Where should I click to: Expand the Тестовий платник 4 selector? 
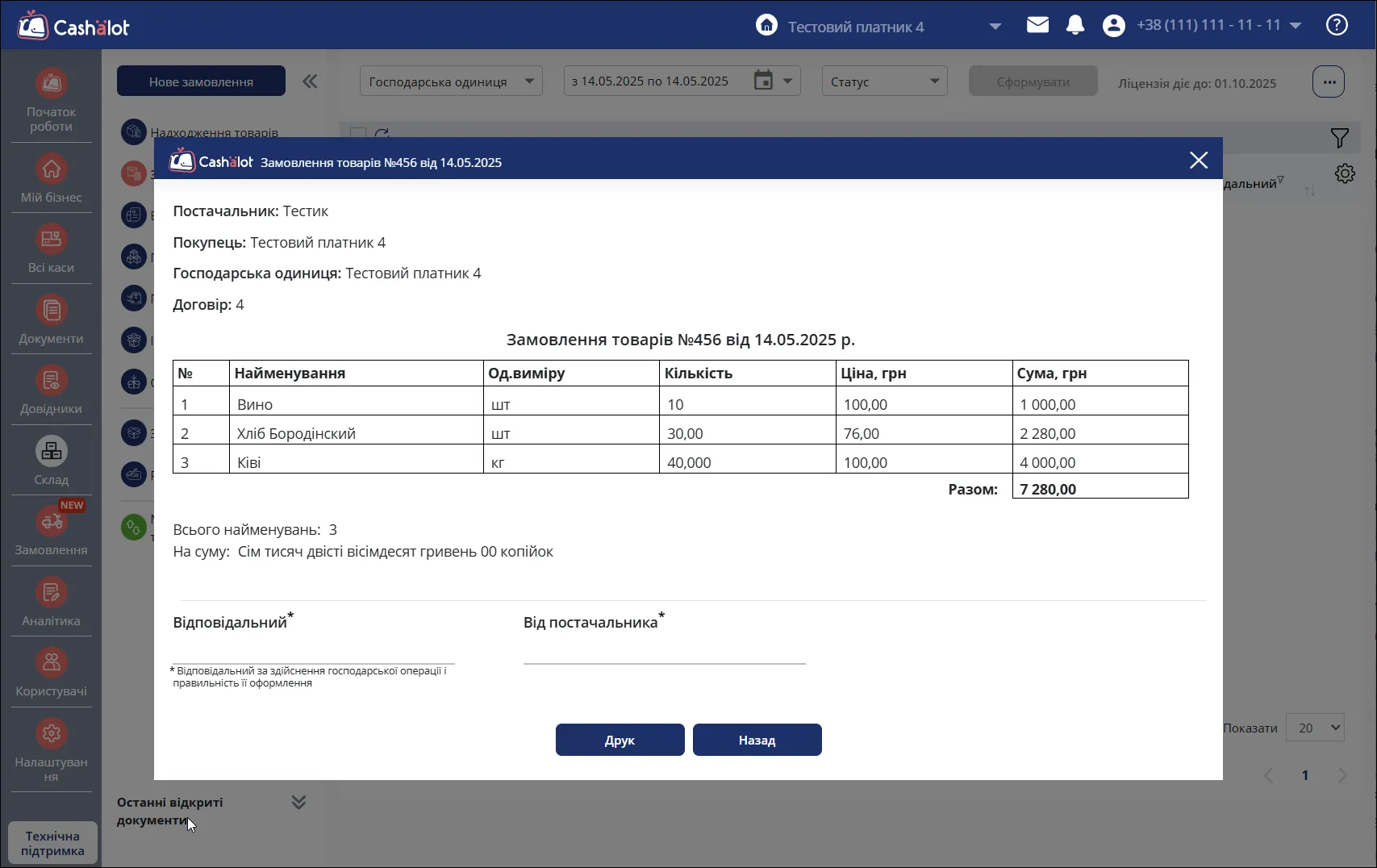pos(995,27)
